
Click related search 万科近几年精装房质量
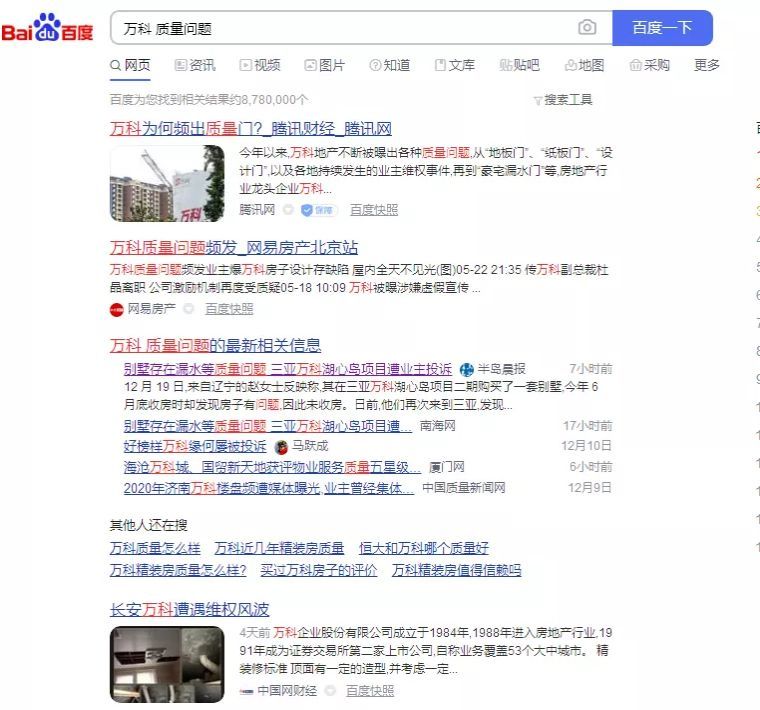(279, 548)
